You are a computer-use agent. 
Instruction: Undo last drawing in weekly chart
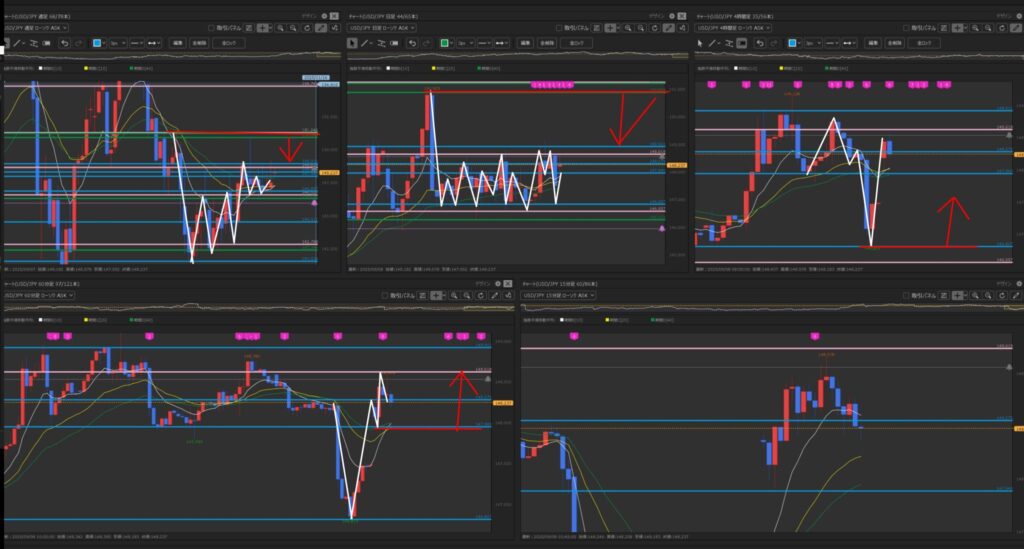click(64, 43)
